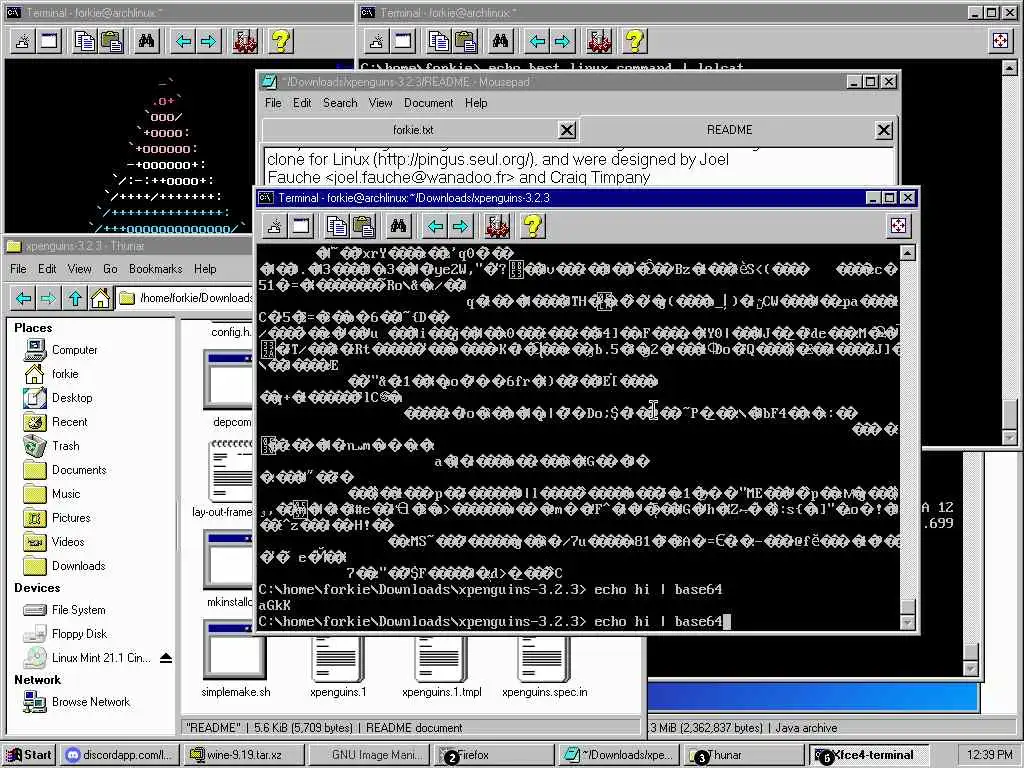Switch to the forkie.txt tab in Mousepad

coord(413,130)
